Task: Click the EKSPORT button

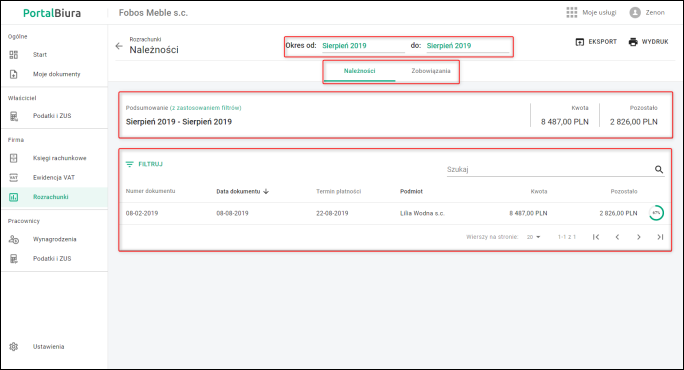Action: 596,42
